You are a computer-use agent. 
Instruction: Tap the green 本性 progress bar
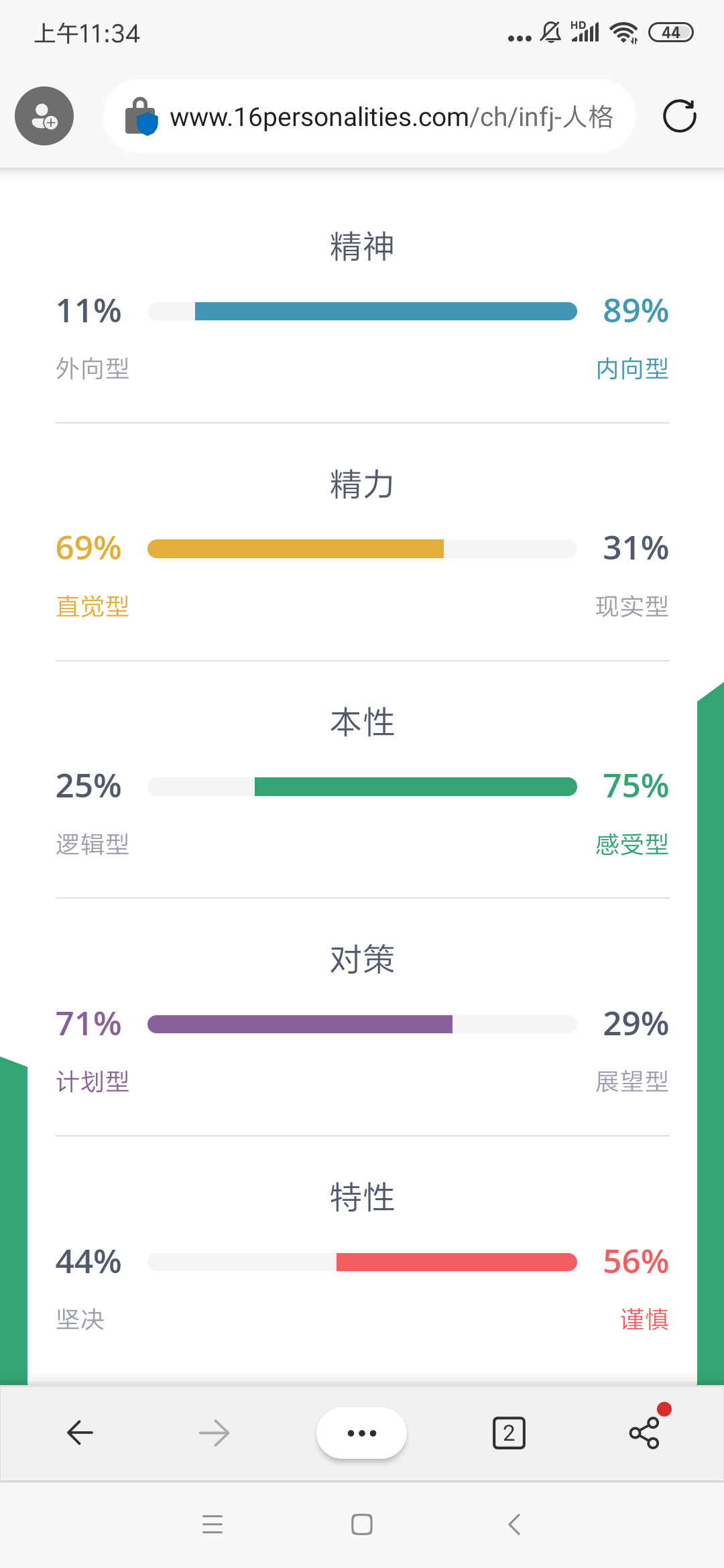(x=362, y=787)
